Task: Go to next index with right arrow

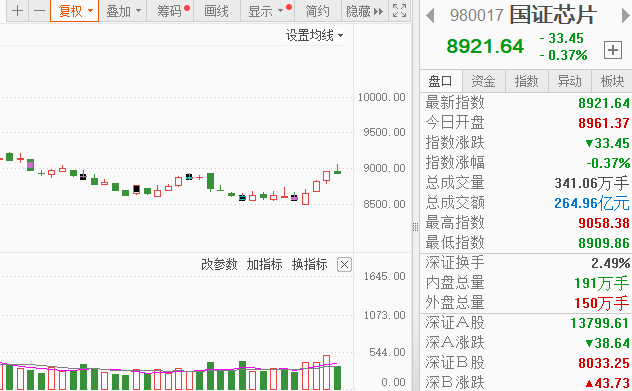Action: tap(626, 16)
